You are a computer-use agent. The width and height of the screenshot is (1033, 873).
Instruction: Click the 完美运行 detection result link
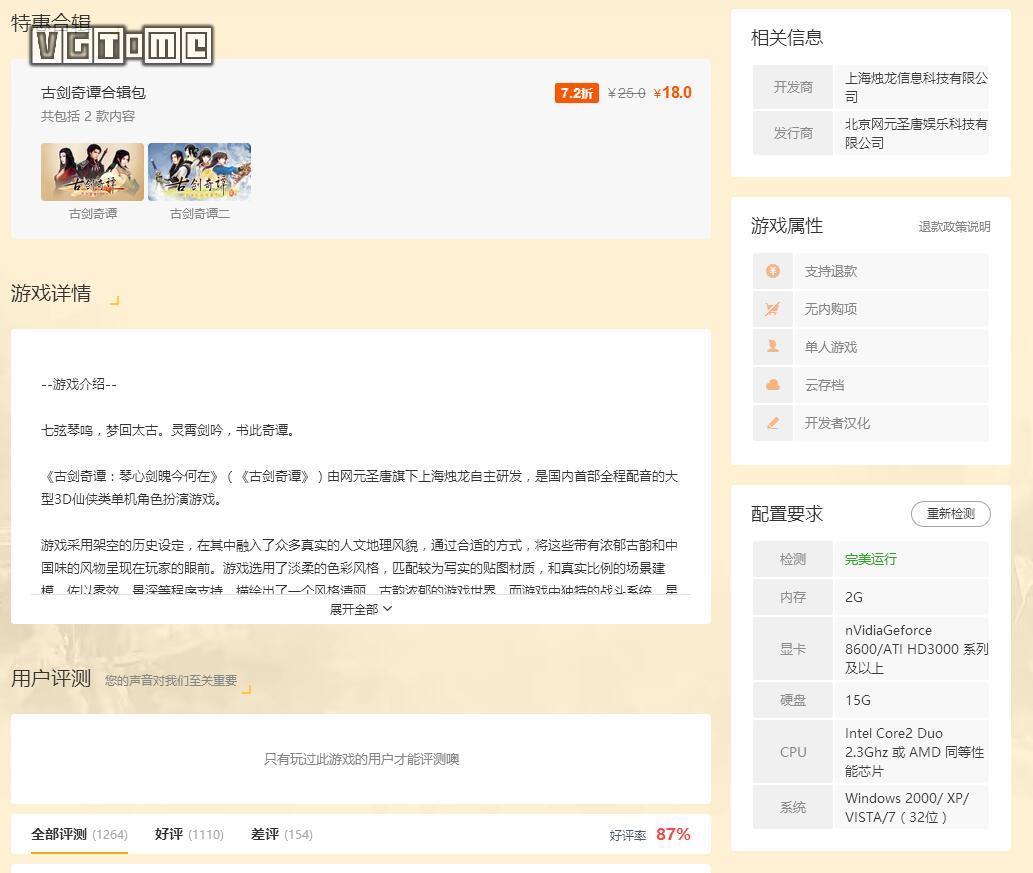pos(870,559)
